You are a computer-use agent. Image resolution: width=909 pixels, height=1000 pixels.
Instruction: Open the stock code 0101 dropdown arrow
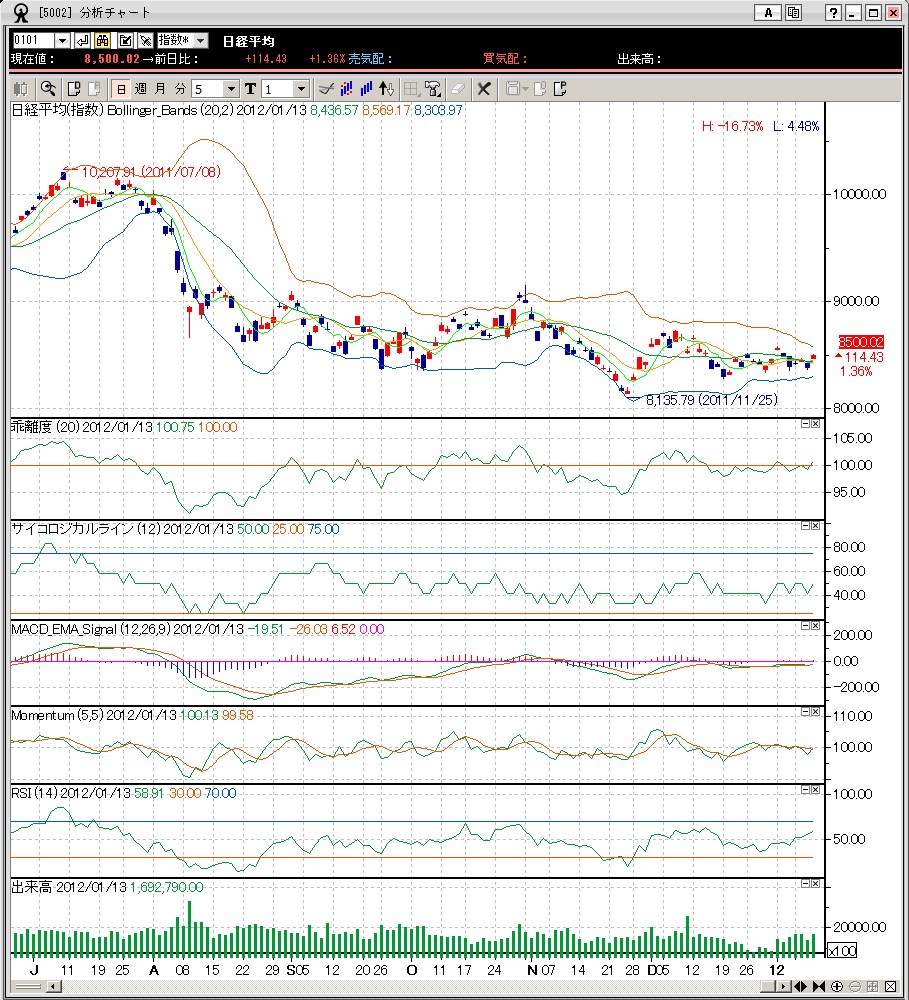tap(62, 40)
